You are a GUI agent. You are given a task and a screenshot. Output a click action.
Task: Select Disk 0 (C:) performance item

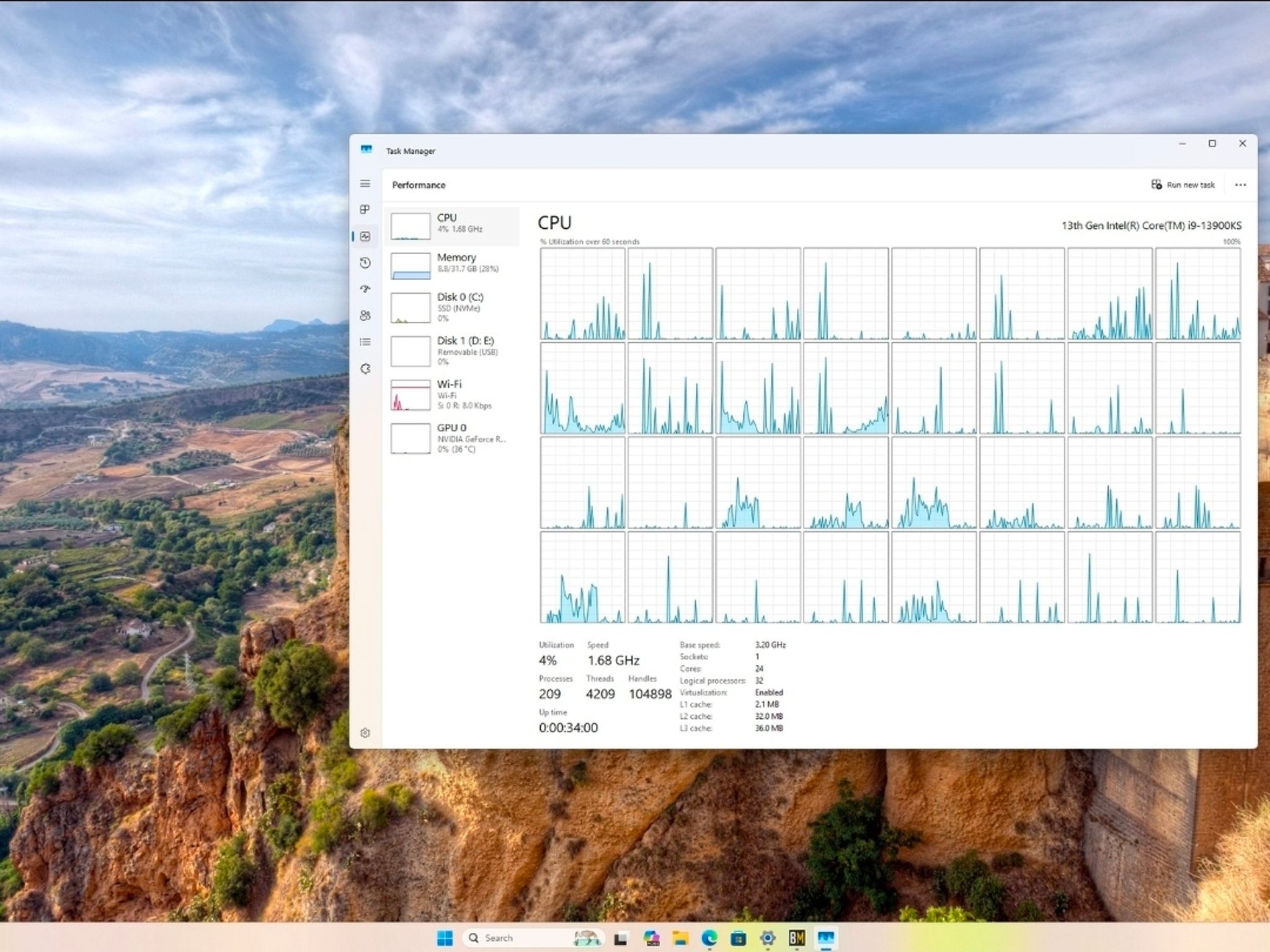pos(452,307)
